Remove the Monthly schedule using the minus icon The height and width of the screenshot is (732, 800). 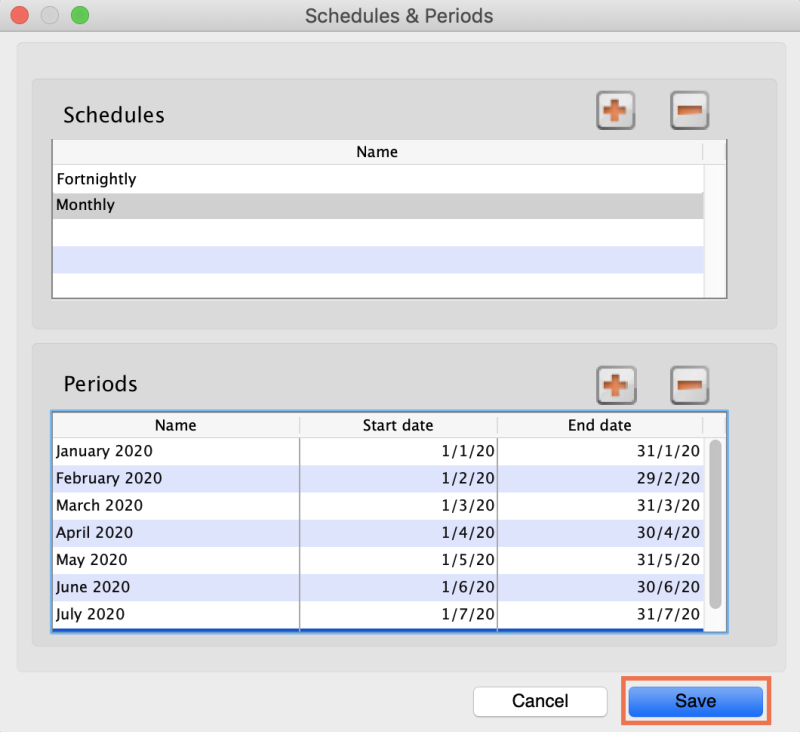(689, 110)
